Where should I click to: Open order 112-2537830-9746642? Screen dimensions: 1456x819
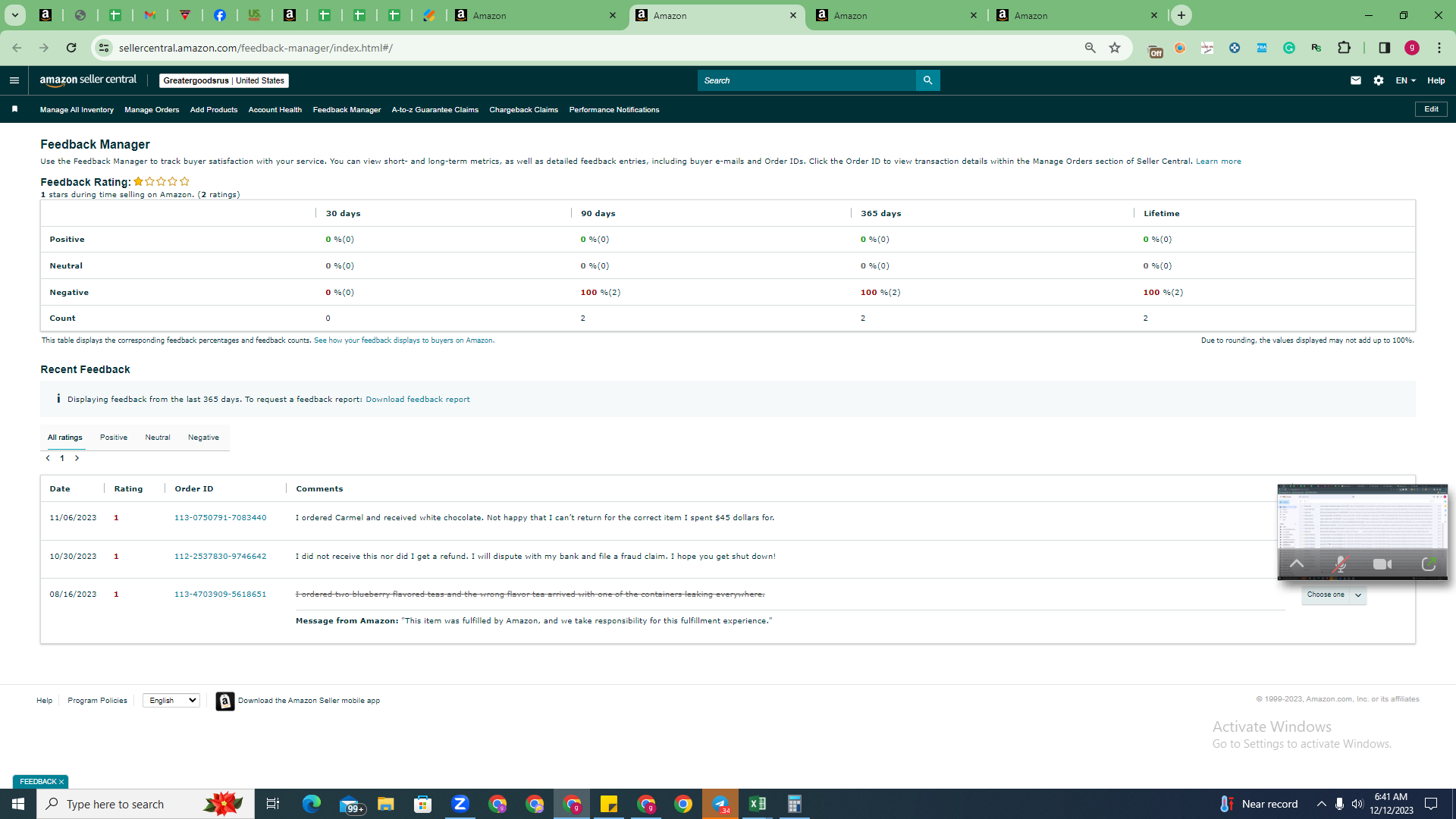[x=221, y=557]
